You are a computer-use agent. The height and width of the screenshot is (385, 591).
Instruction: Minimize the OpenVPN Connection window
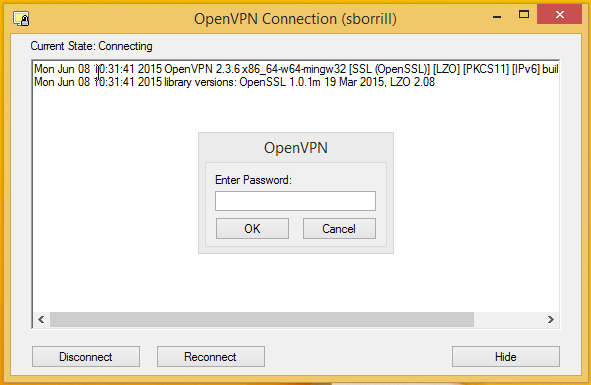[x=497, y=15]
